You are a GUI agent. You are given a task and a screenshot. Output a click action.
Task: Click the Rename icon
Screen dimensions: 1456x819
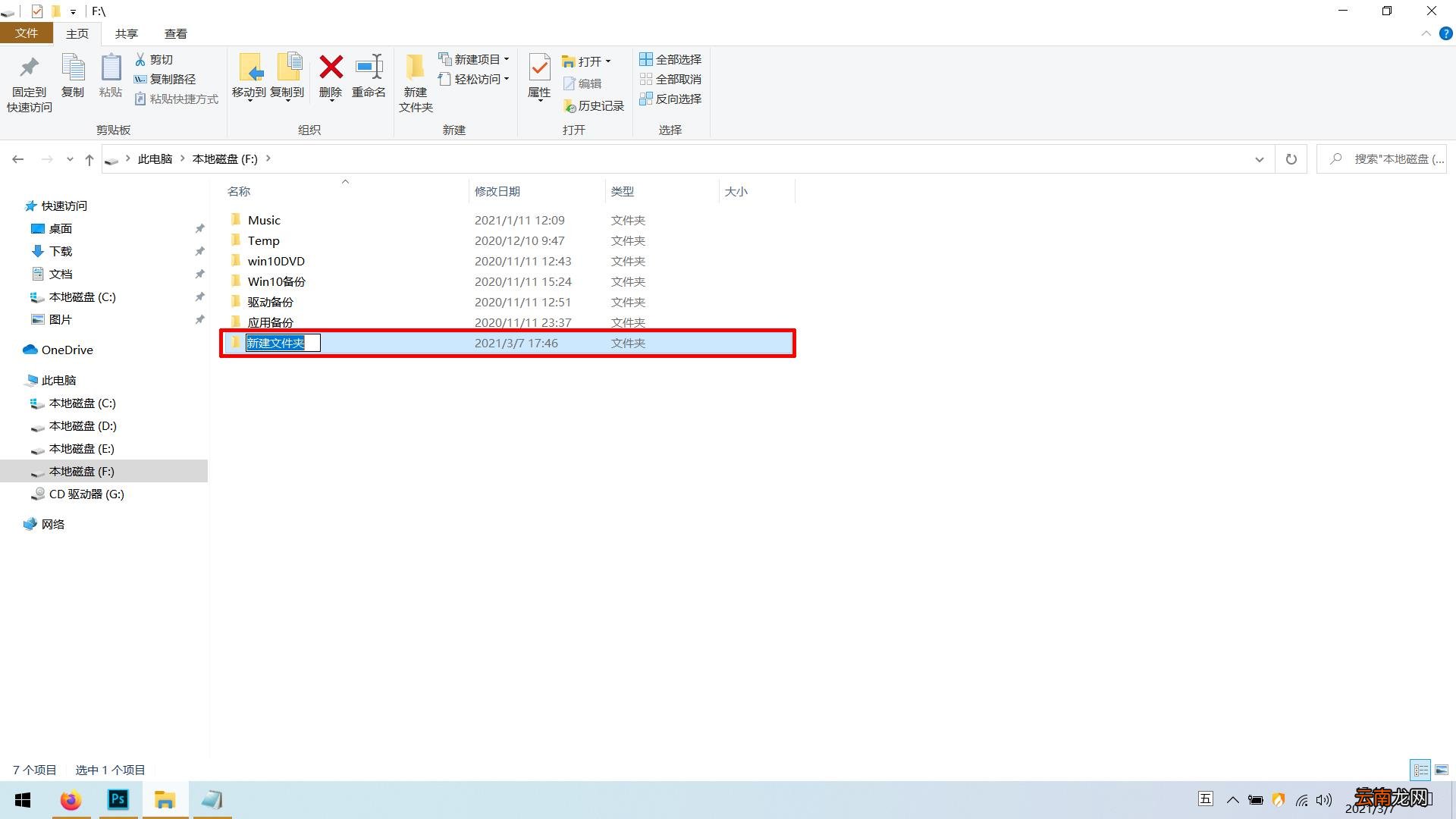[x=369, y=67]
